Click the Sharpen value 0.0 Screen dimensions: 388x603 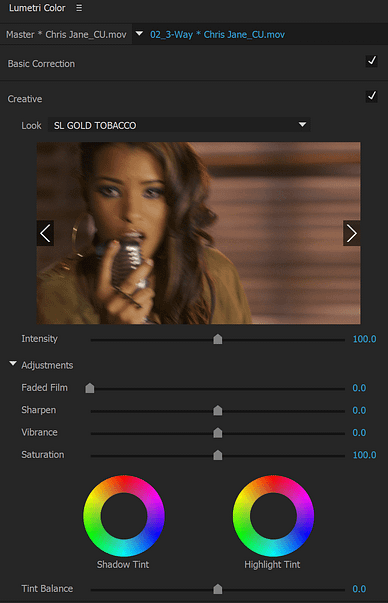[x=359, y=410]
